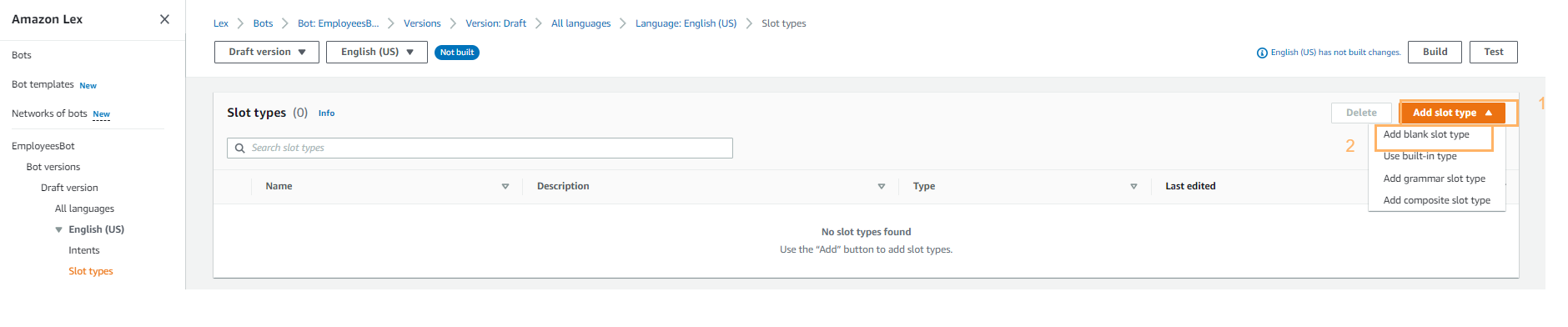Screen dimensions: 1568x327
Task: Choose Add blank slot type
Action: click(1426, 134)
